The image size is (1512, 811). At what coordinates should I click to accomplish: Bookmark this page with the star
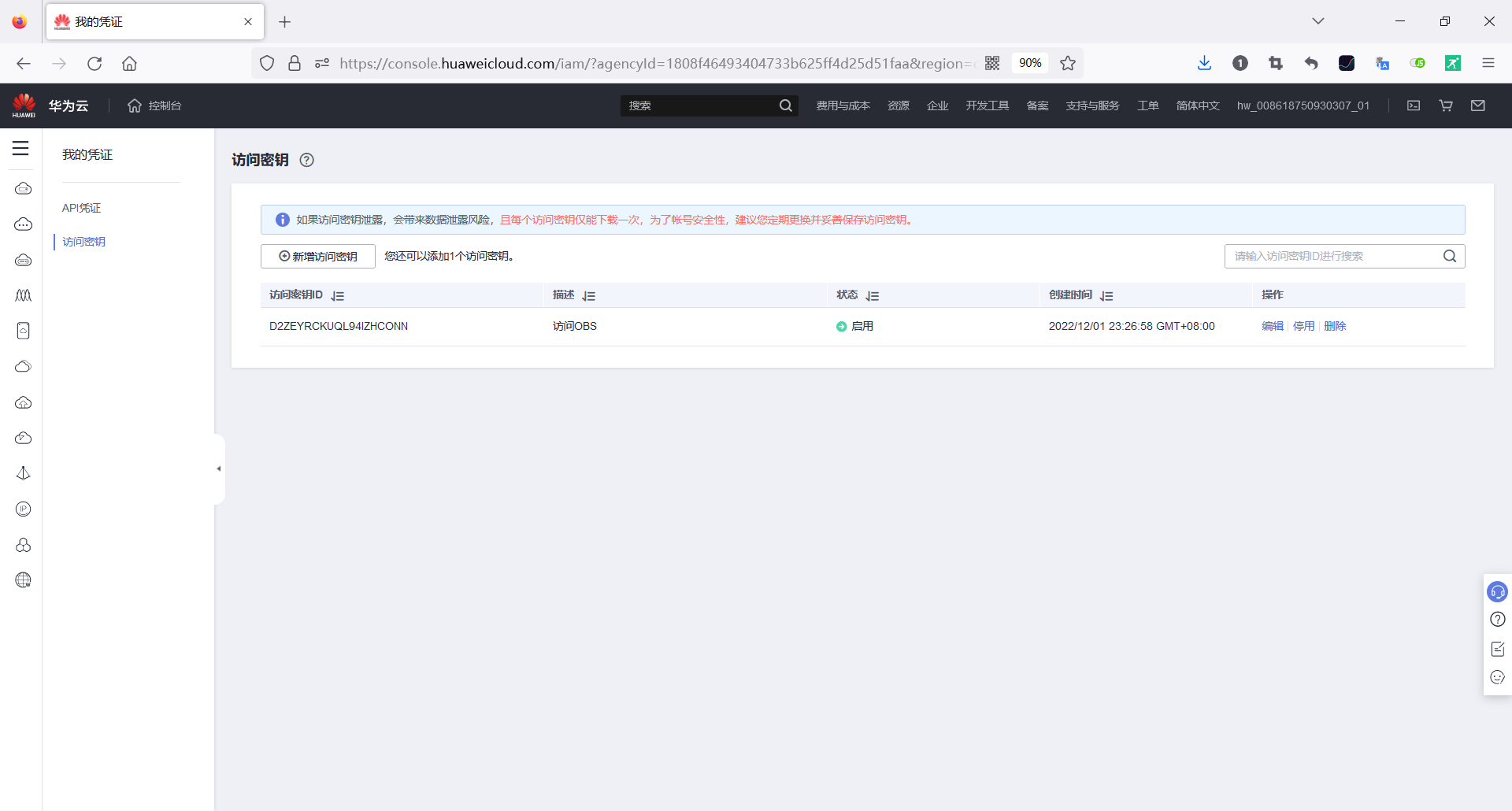[x=1068, y=63]
